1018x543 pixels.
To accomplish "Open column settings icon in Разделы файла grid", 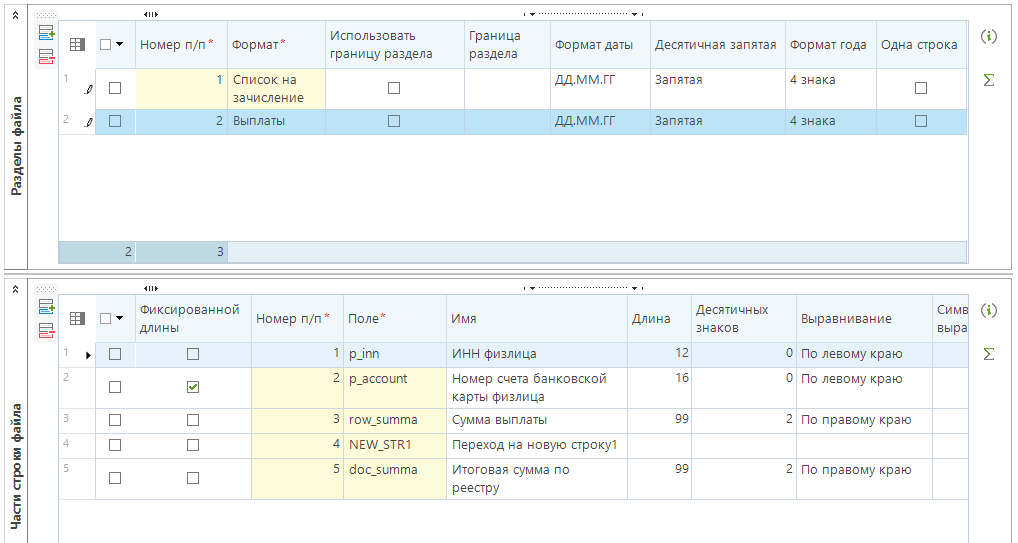I will (x=77, y=44).
